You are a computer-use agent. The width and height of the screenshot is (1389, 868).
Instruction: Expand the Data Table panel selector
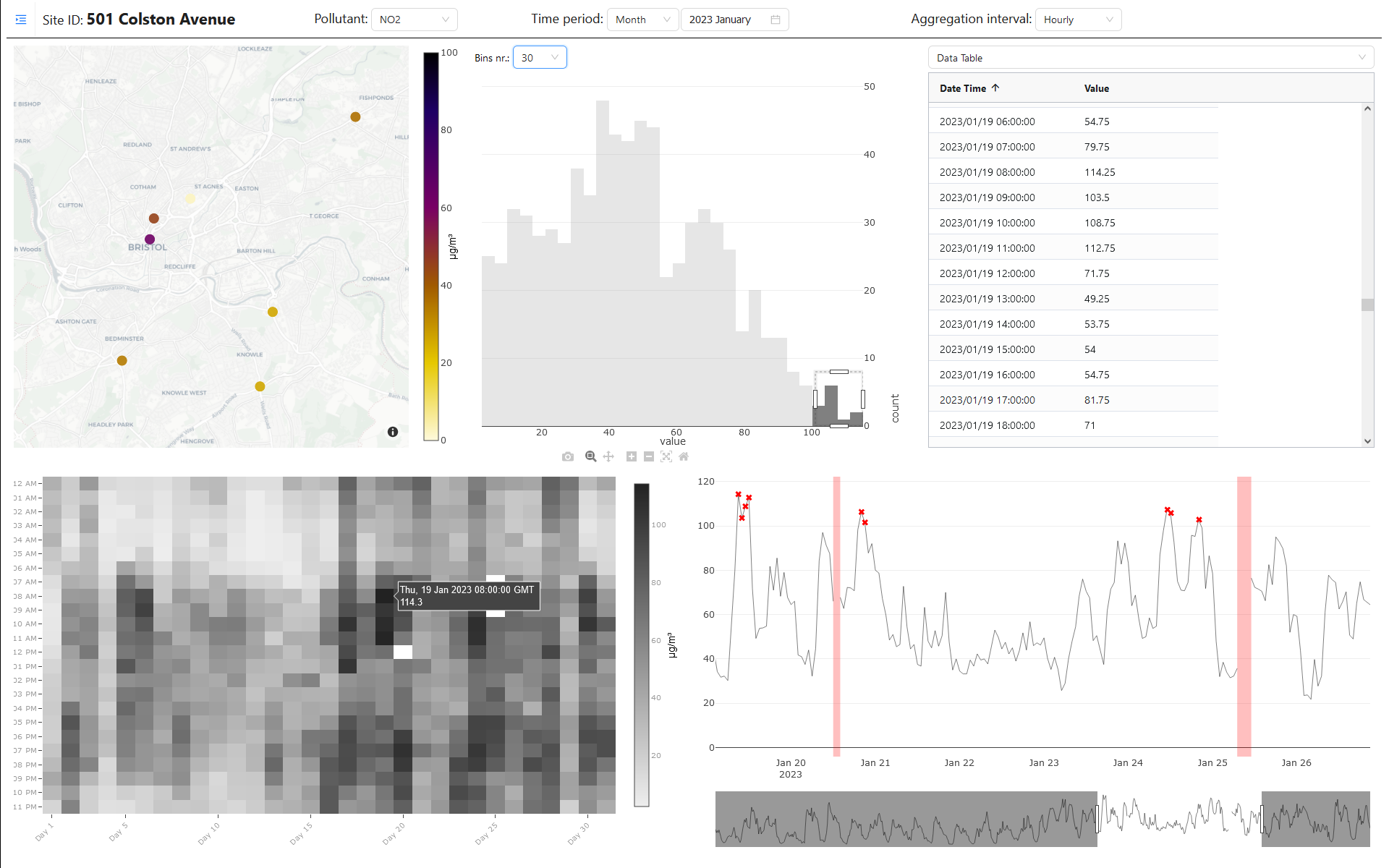click(x=1151, y=58)
